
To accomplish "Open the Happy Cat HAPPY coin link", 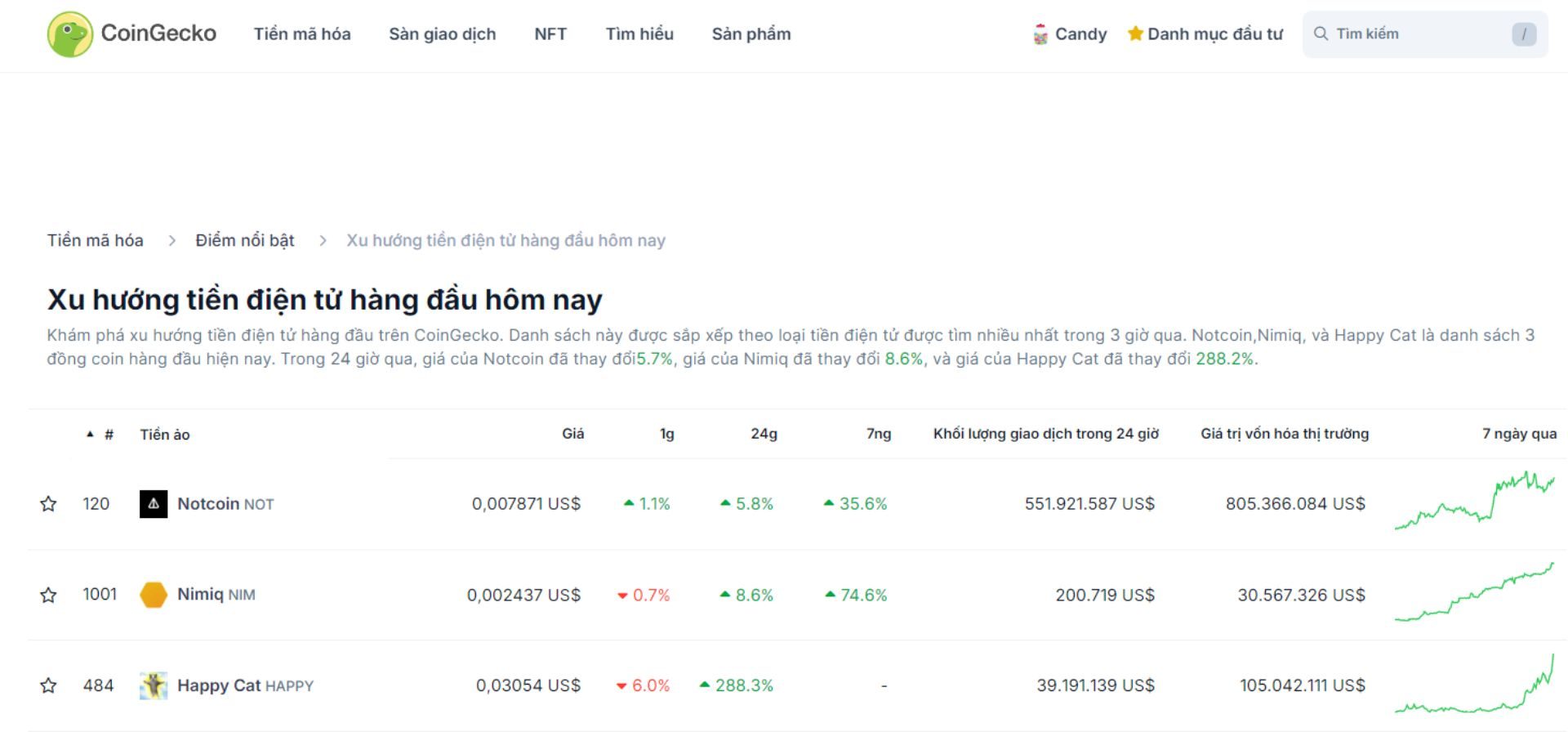I will pos(245,685).
